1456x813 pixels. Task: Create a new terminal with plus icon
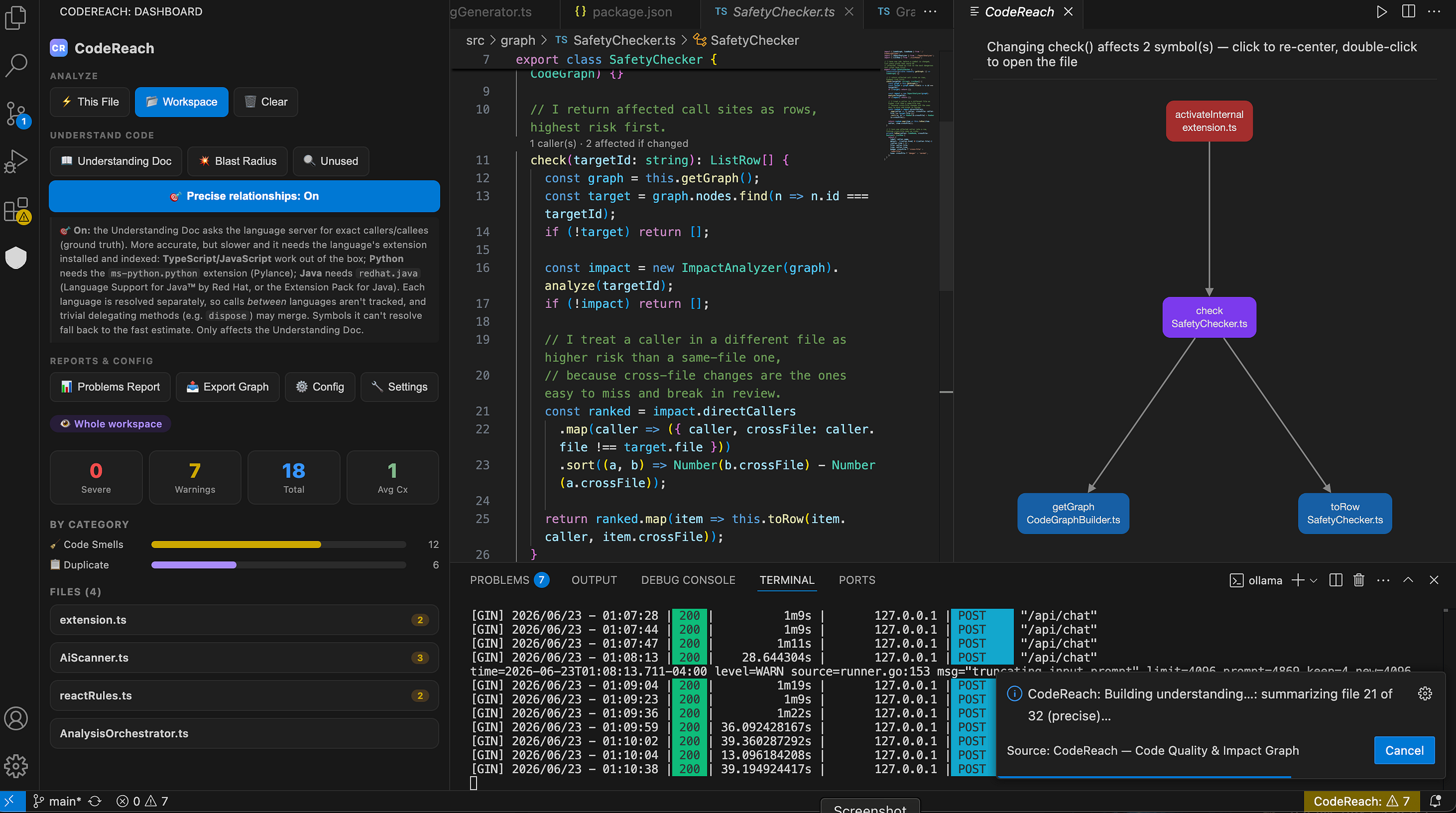coord(1298,580)
